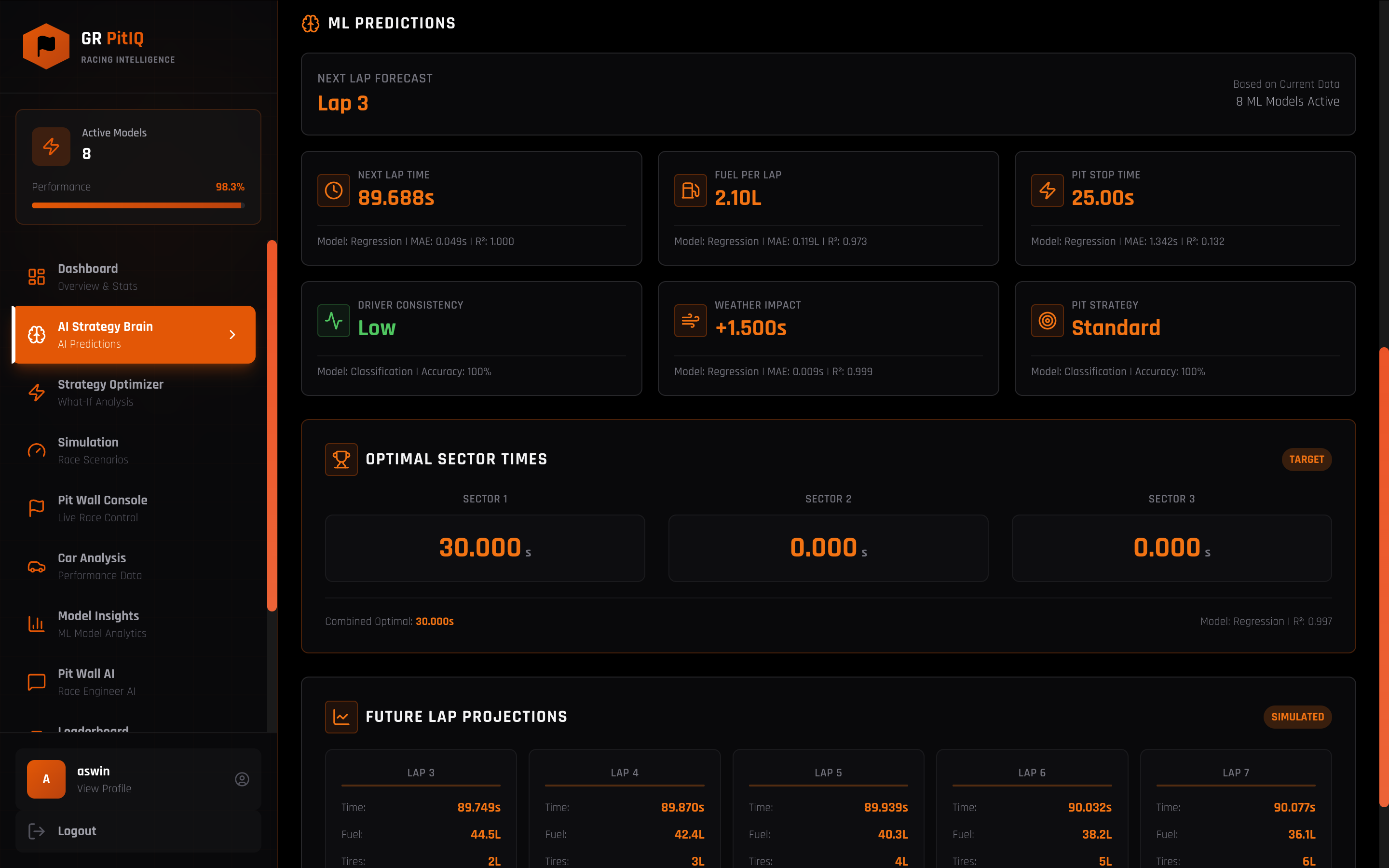Viewport: 1389px width, 868px height.
Task: Click the Next Lap Time clock icon
Action: (333, 190)
